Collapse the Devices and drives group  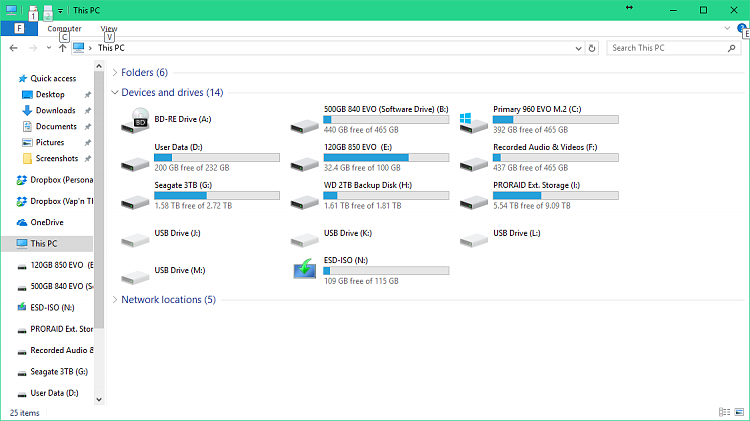click(115, 92)
